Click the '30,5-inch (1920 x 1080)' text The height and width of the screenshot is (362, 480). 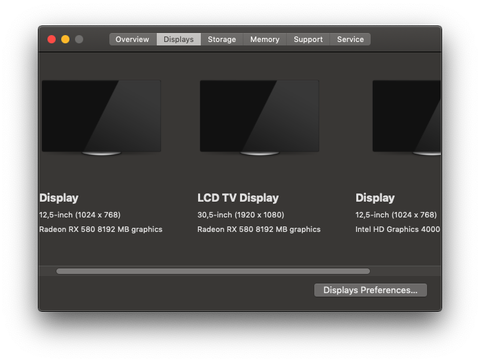point(241,215)
